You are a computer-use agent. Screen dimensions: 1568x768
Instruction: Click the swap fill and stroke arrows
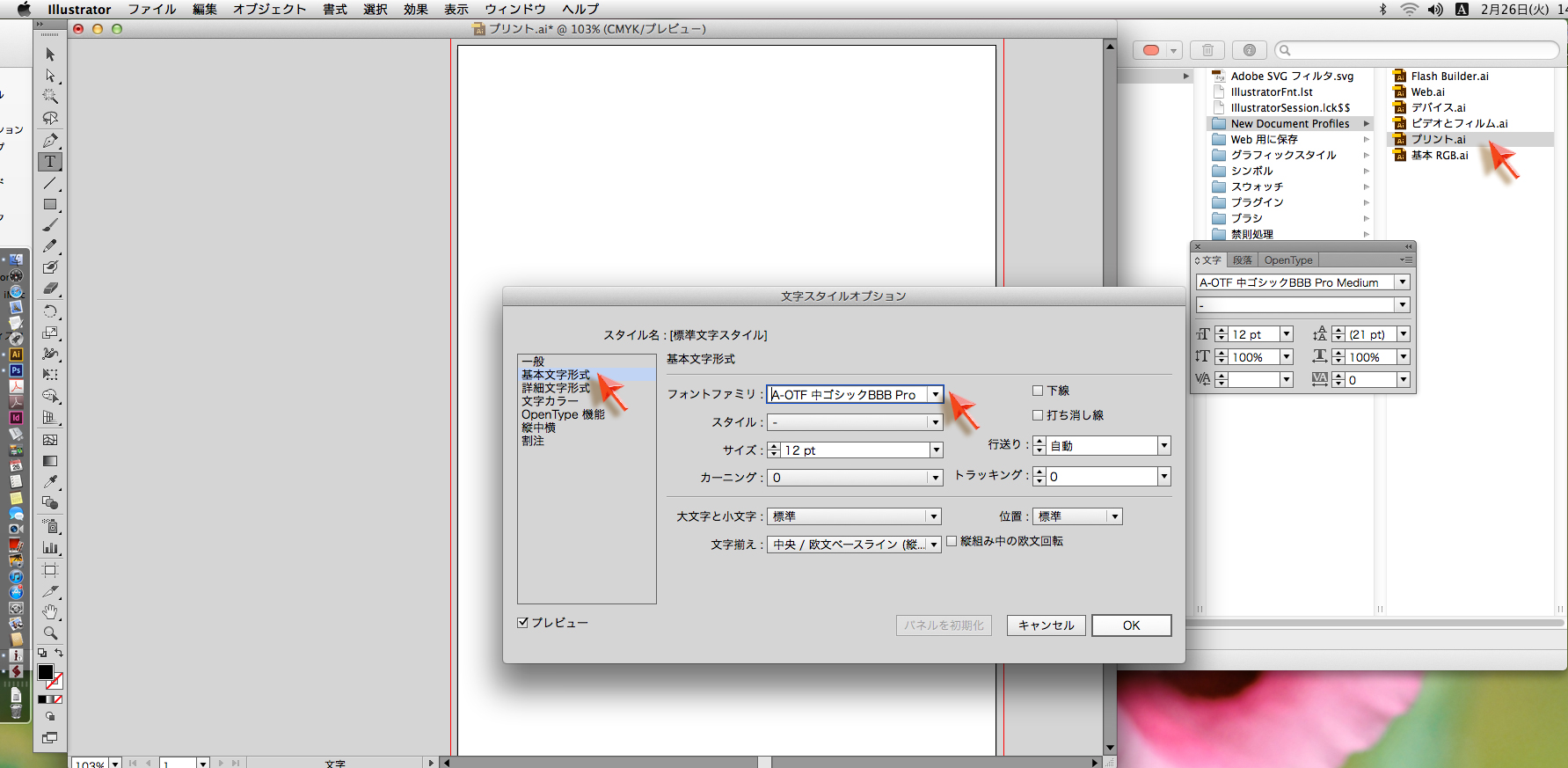[x=59, y=653]
